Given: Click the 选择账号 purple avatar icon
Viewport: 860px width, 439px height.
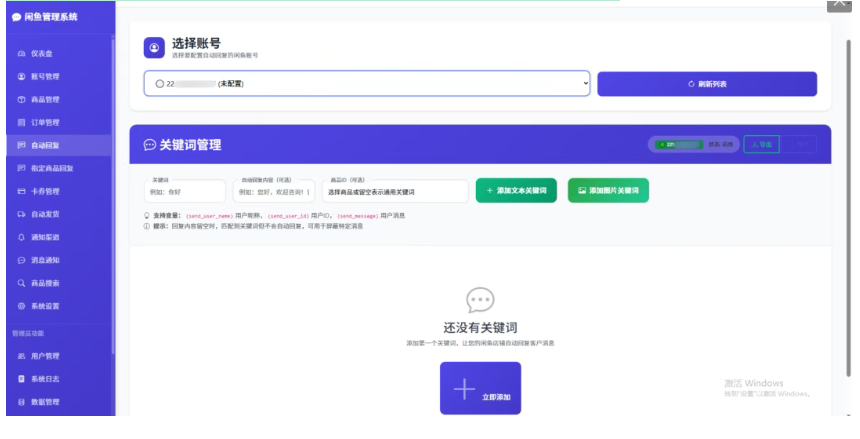Looking at the screenshot, I should [154, 48].
